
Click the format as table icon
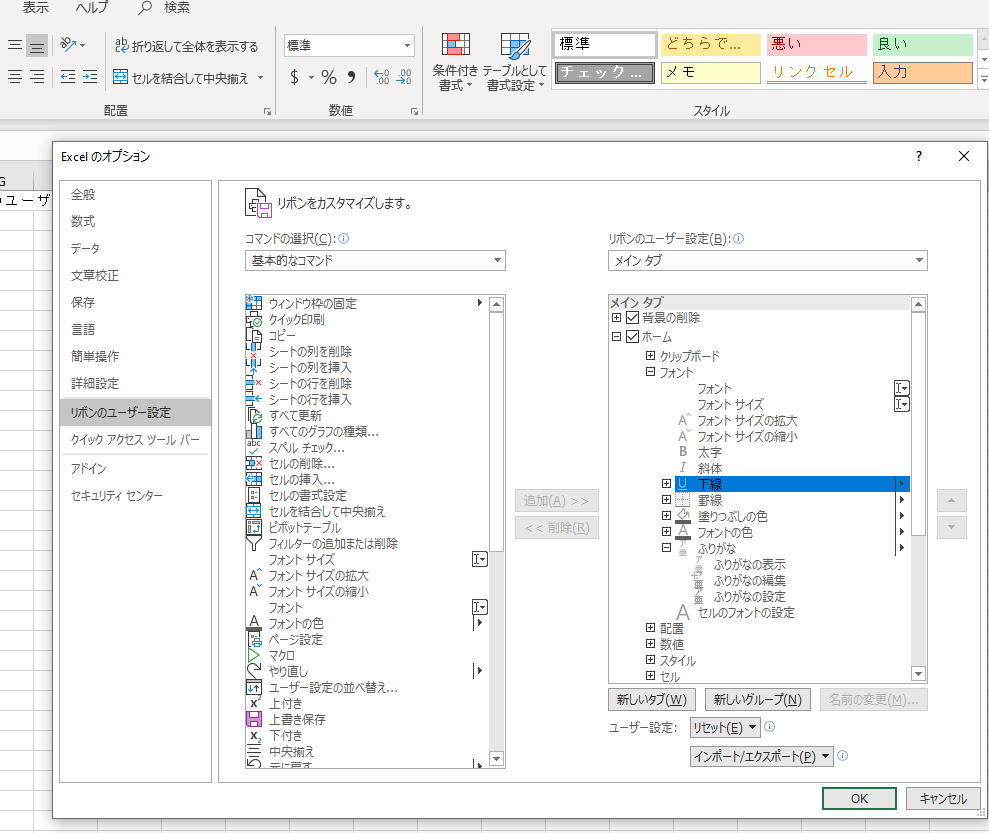515,61
